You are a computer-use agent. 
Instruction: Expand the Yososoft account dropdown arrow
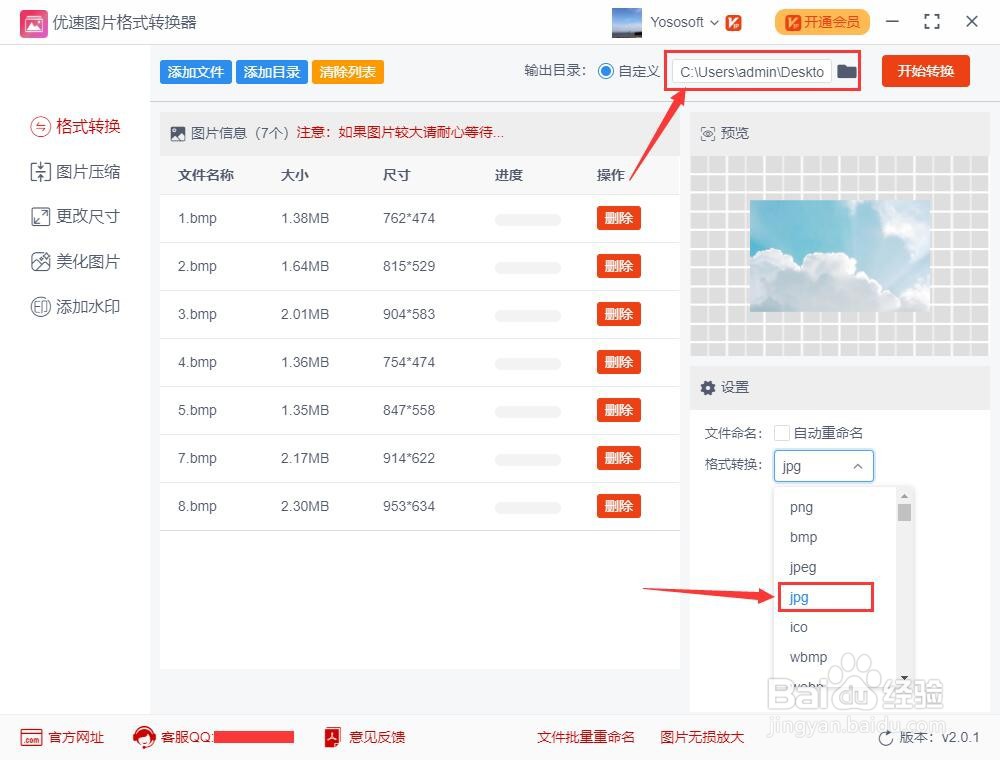[714, 23]
